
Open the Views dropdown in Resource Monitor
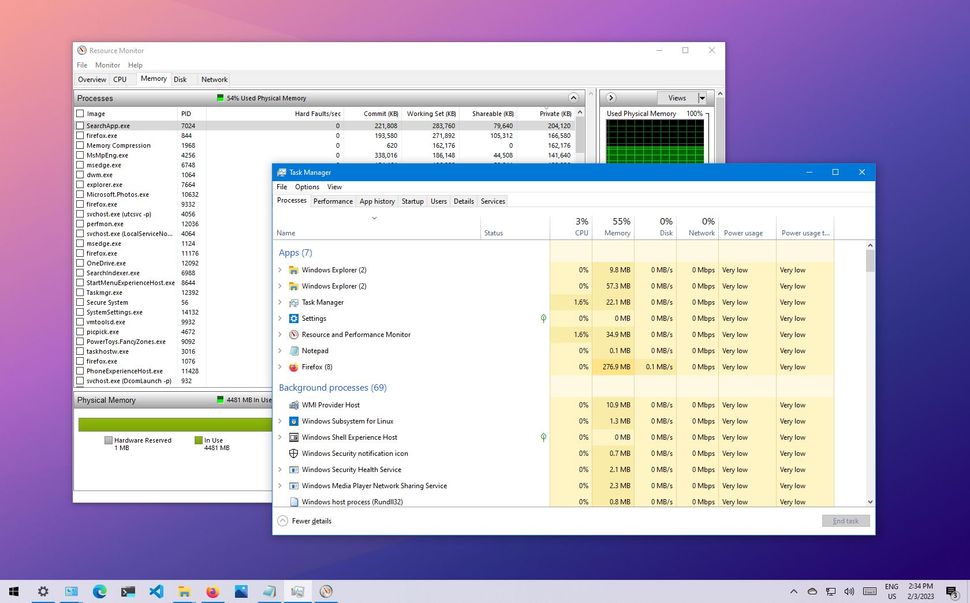(x=702, y=97)
